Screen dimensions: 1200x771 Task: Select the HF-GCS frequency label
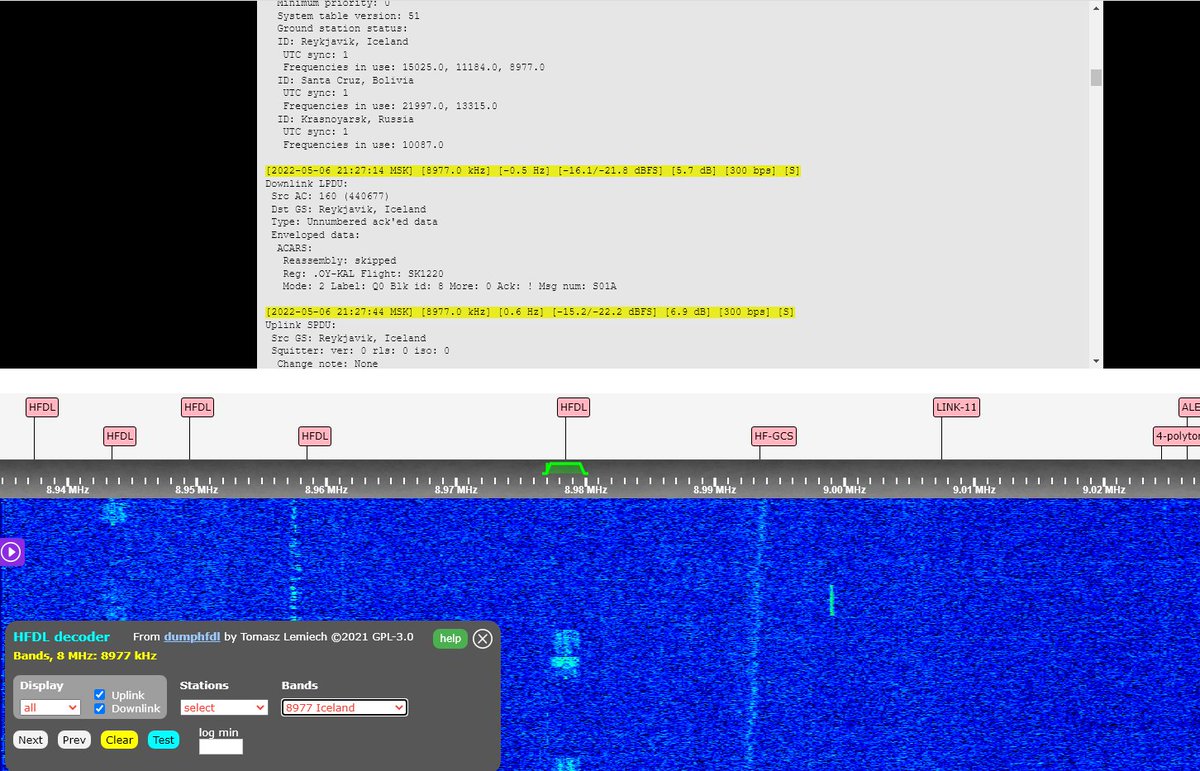point(774,436)
